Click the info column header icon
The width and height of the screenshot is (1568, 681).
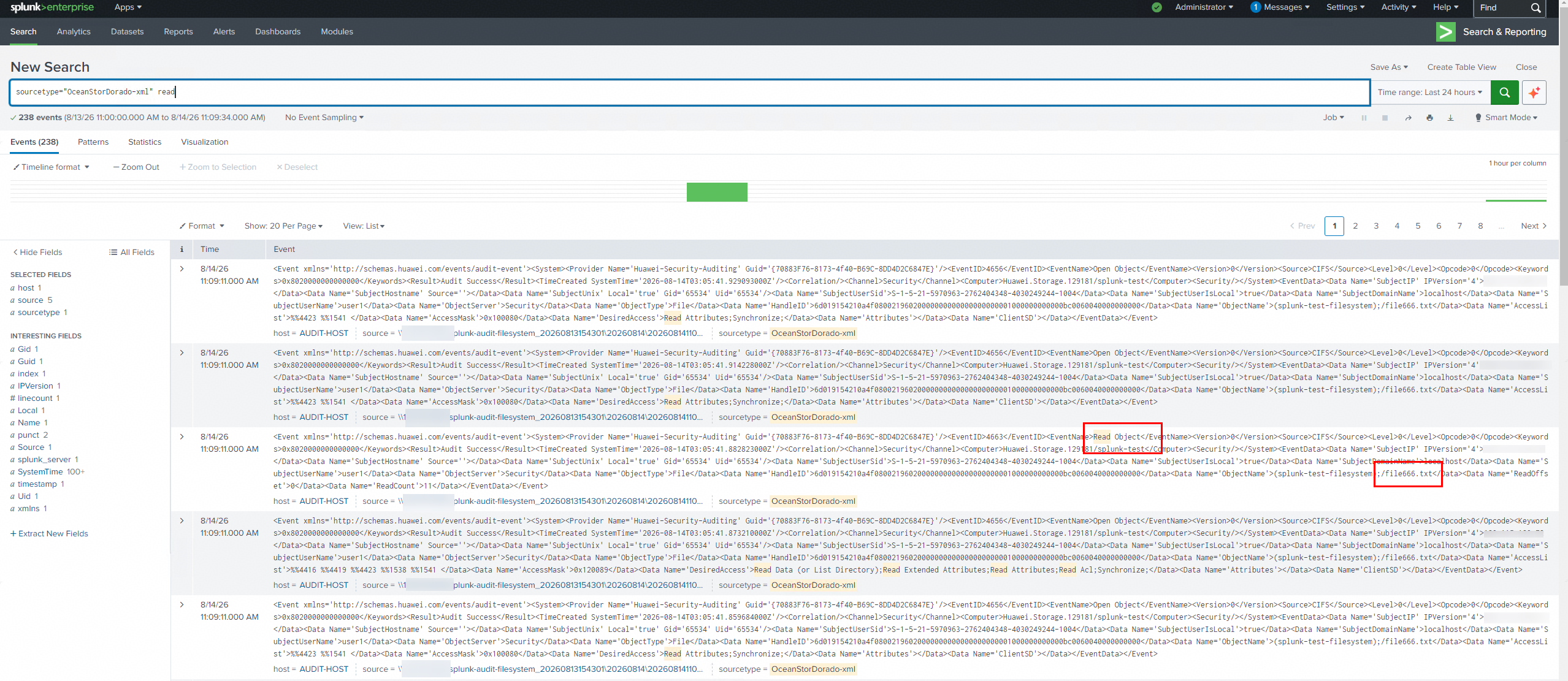pos(182,249)
